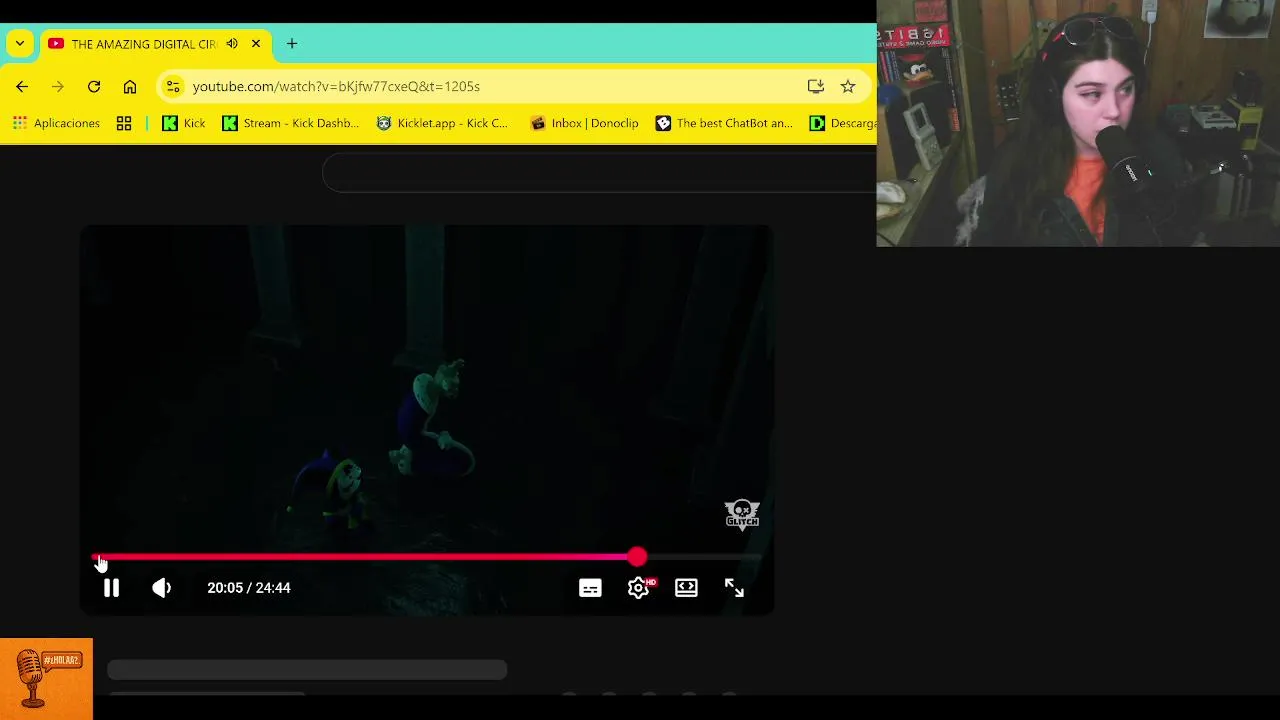Click the 20:05 / 24:44 time display
The width and height of the screenshot is (1280, 720).
(249, 588)
